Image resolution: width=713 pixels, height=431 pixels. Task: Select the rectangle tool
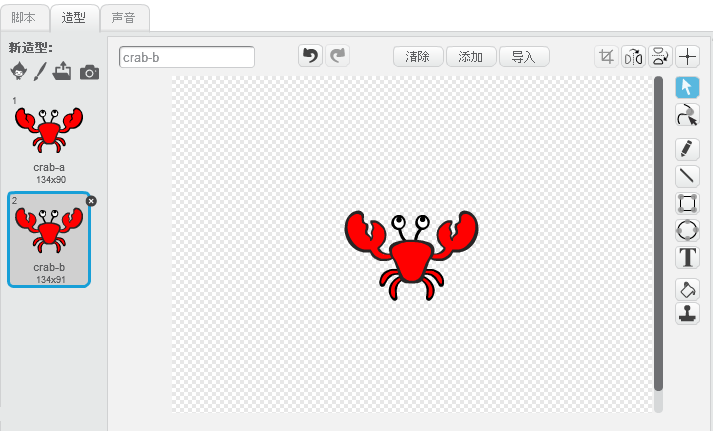tap(687, 203)
